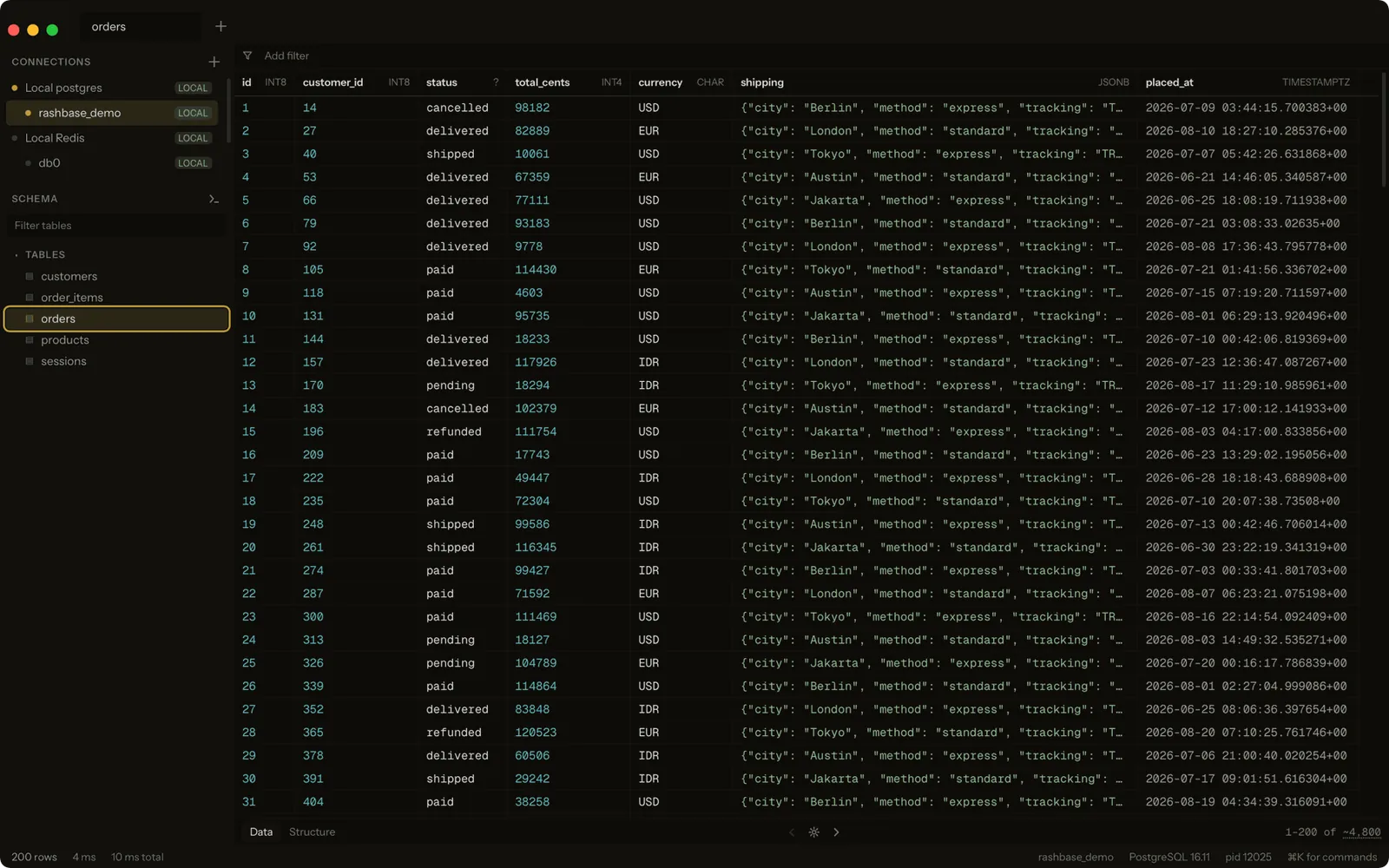Viewport: 1389px width, 868px height.
Task: Click the 1-200 page range indicator
Action: pos(1301,832)
